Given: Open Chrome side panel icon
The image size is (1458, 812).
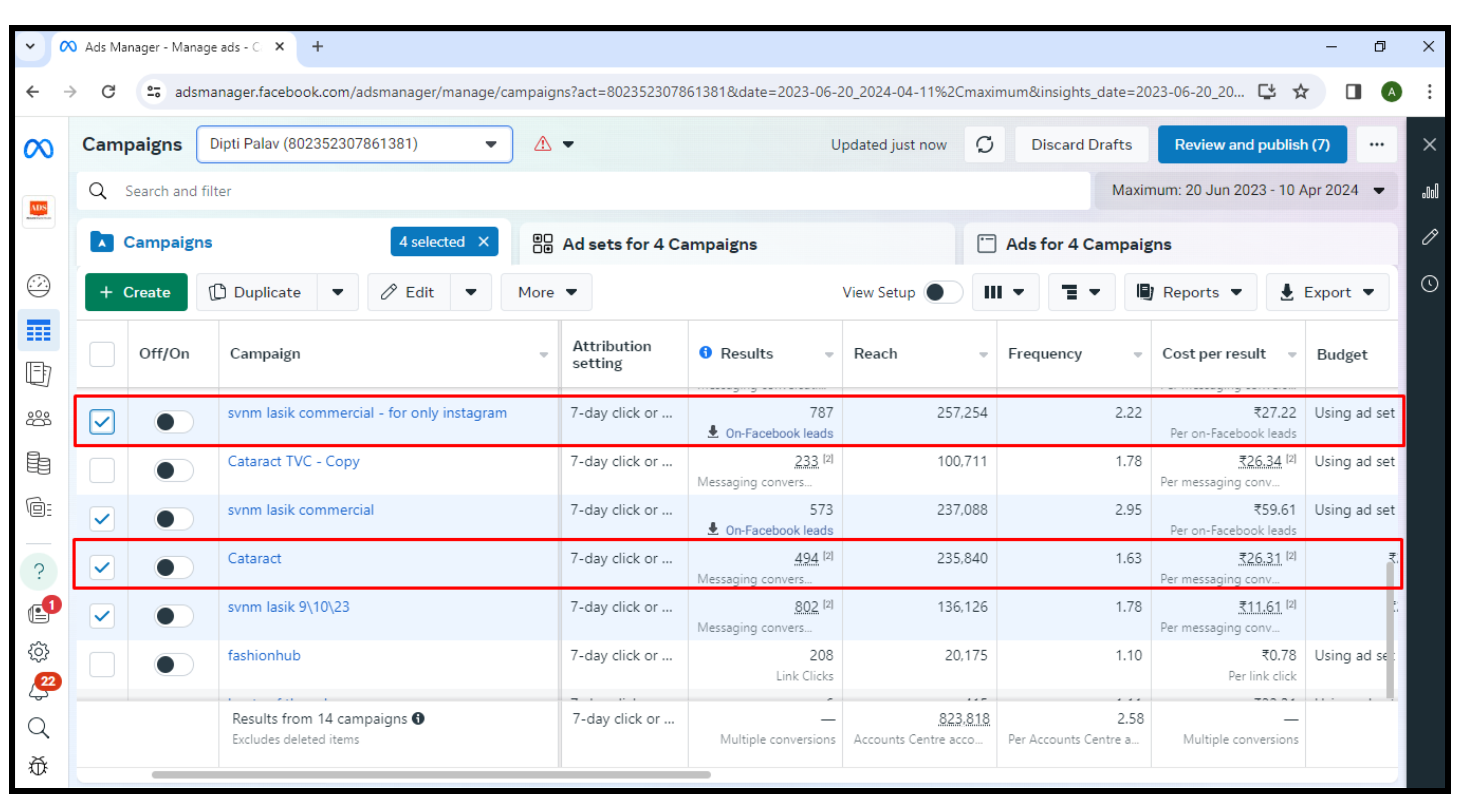Looking at the screenshot, I should pos(1353,92).
